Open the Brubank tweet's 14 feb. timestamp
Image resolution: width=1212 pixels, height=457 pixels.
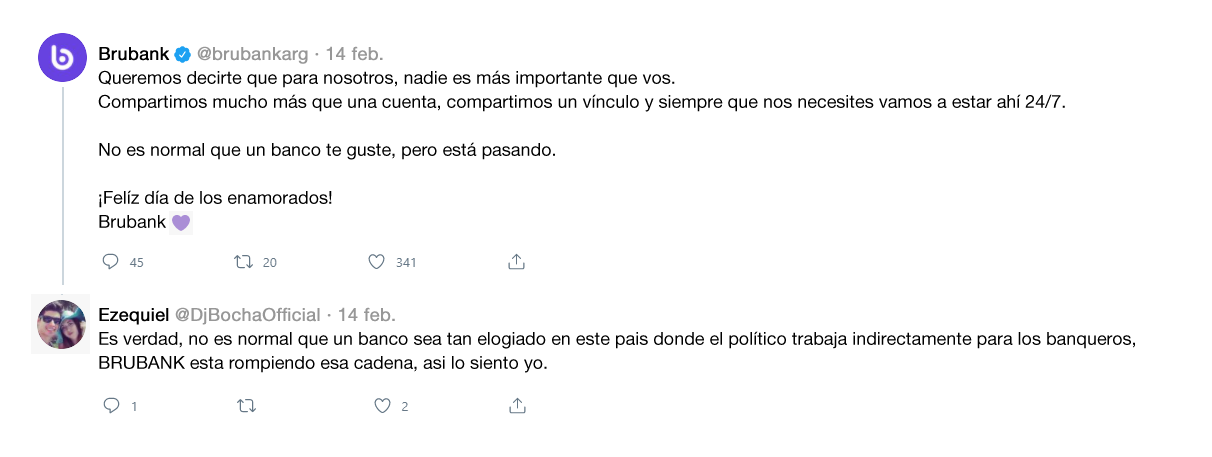point(355,54)
